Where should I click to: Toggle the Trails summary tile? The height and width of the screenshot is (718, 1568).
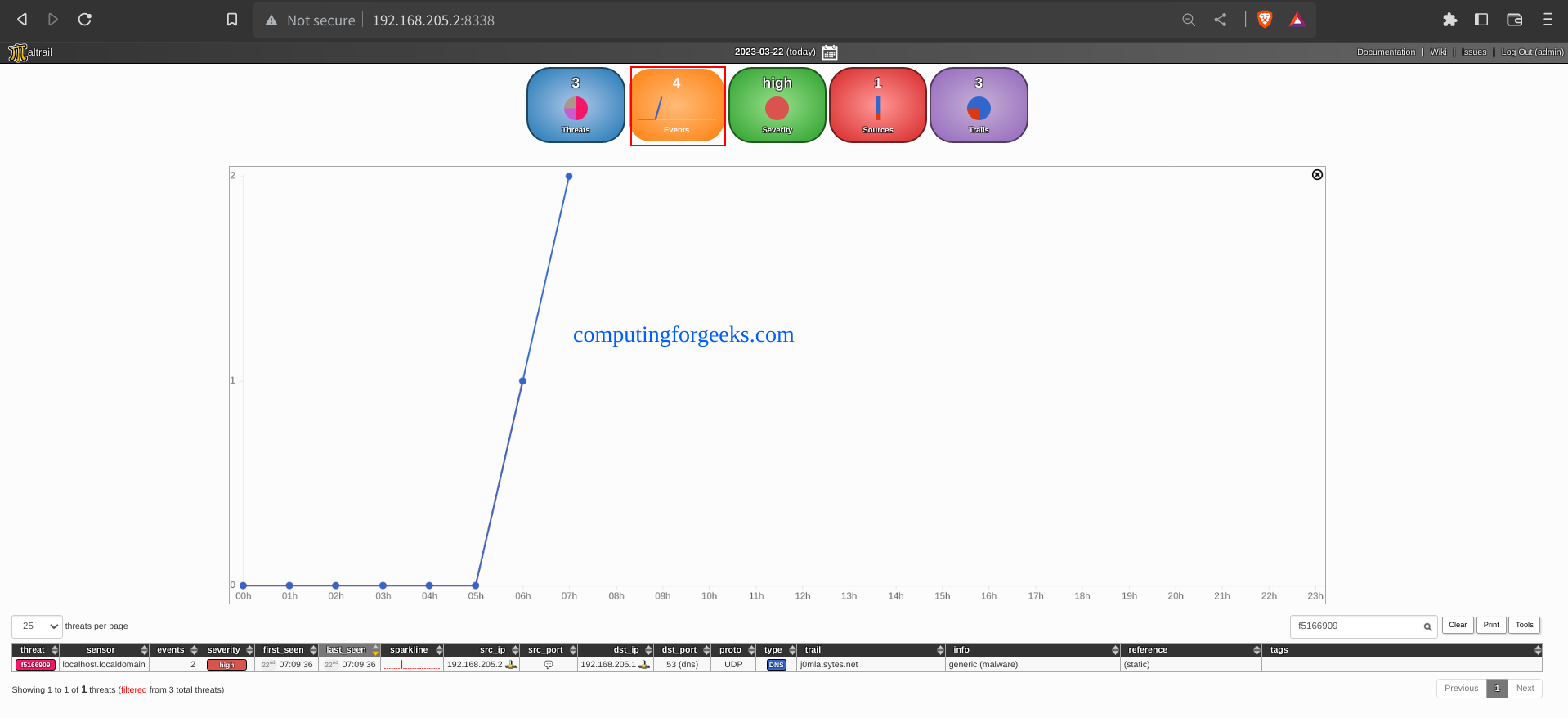click(x=978, y=105)
